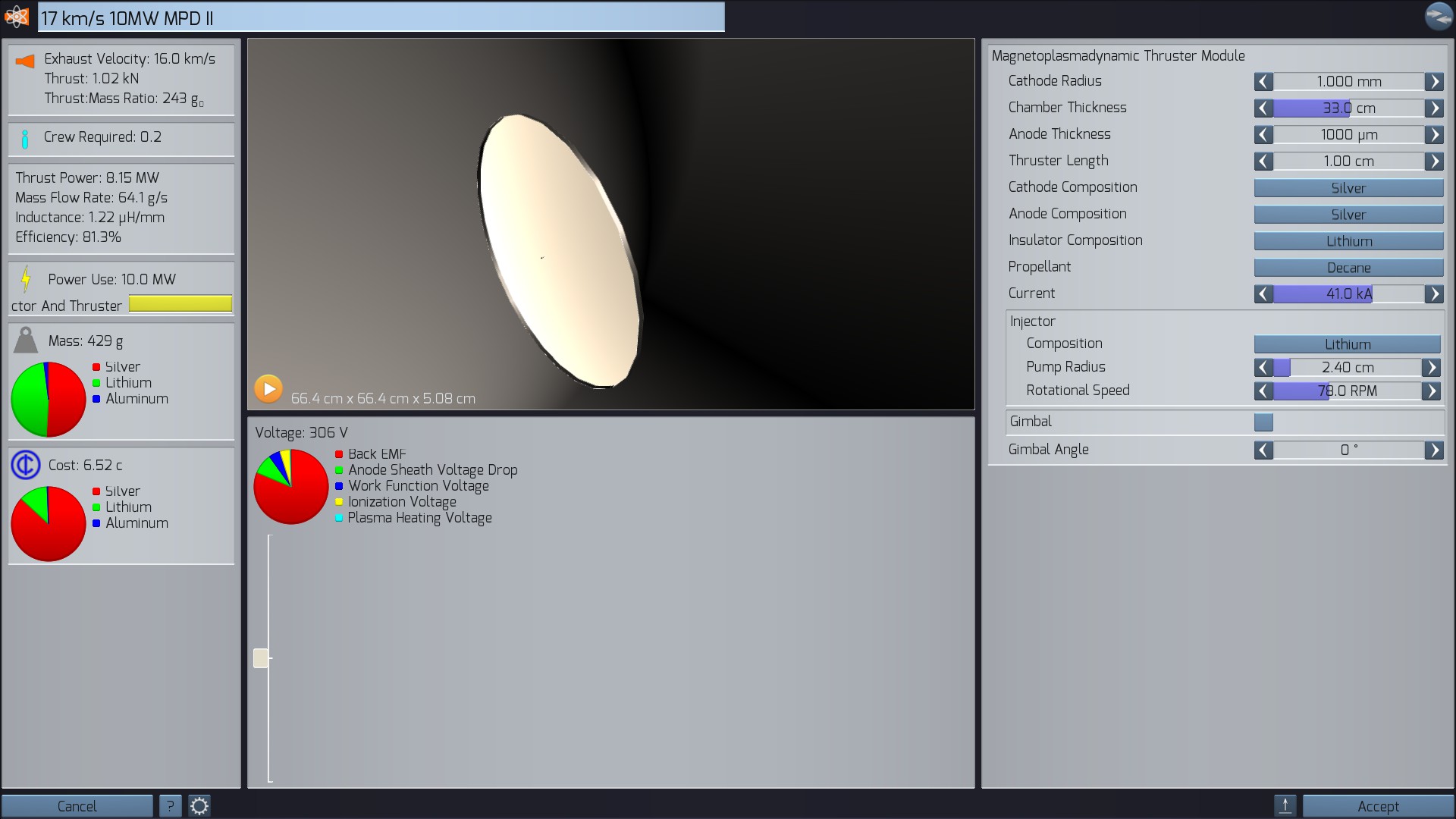Click the upload arrow icon beside Accept

(x=1285, y=805)
